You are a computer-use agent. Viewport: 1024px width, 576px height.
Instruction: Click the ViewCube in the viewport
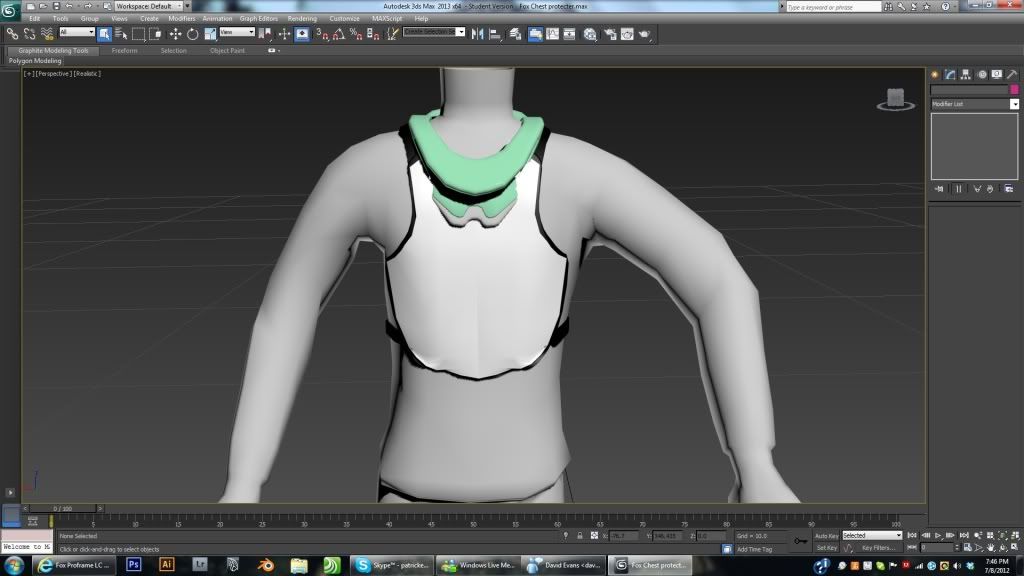(x=895, y=99)
